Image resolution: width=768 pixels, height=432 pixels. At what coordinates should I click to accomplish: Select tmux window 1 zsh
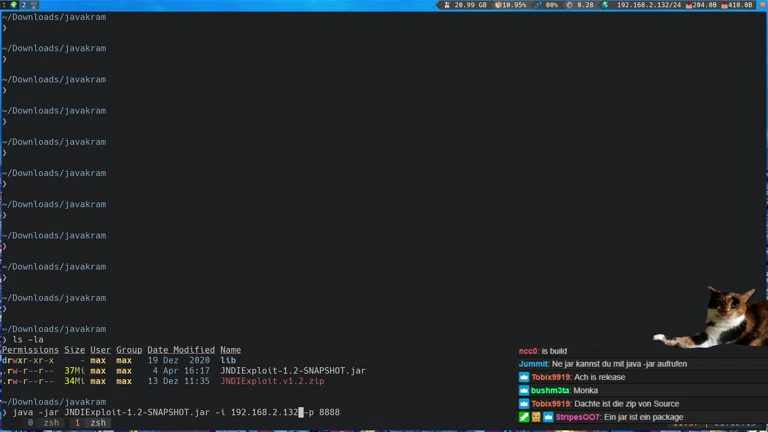tap(91, 423)
